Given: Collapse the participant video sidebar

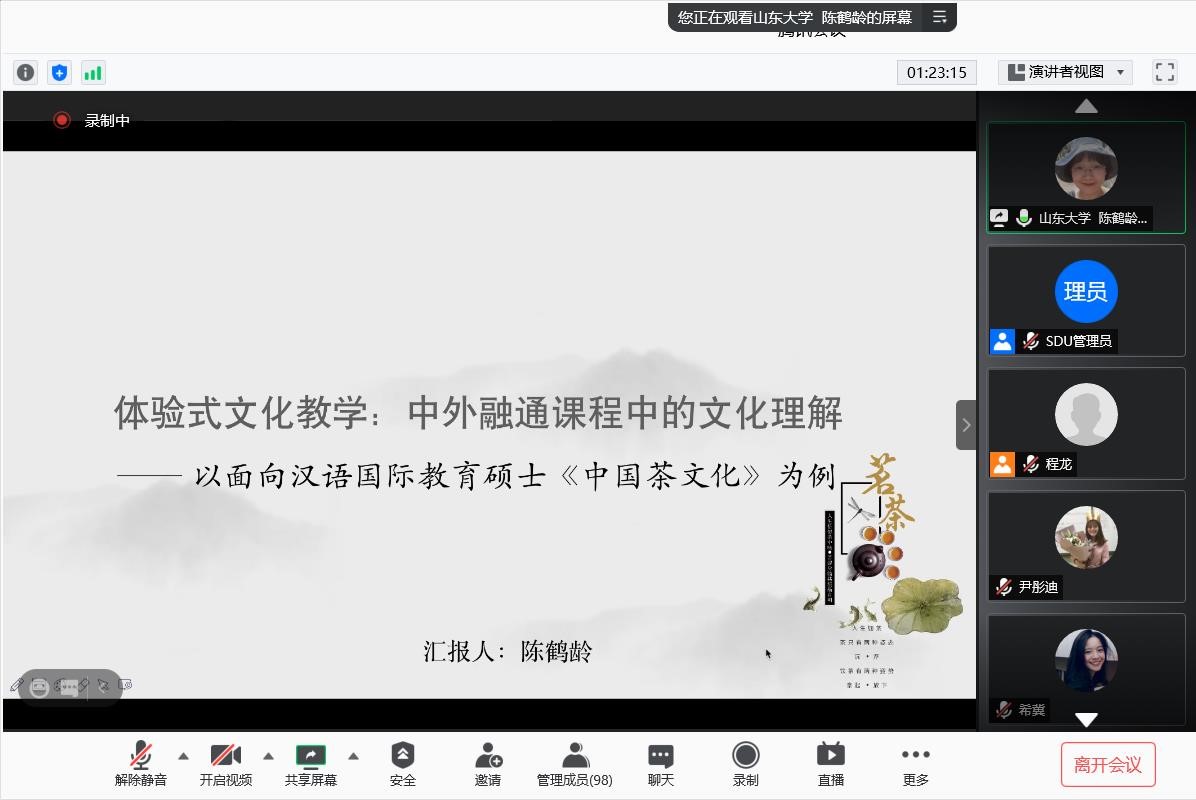Looking at the screenshot, I should [x=965, y=425].
